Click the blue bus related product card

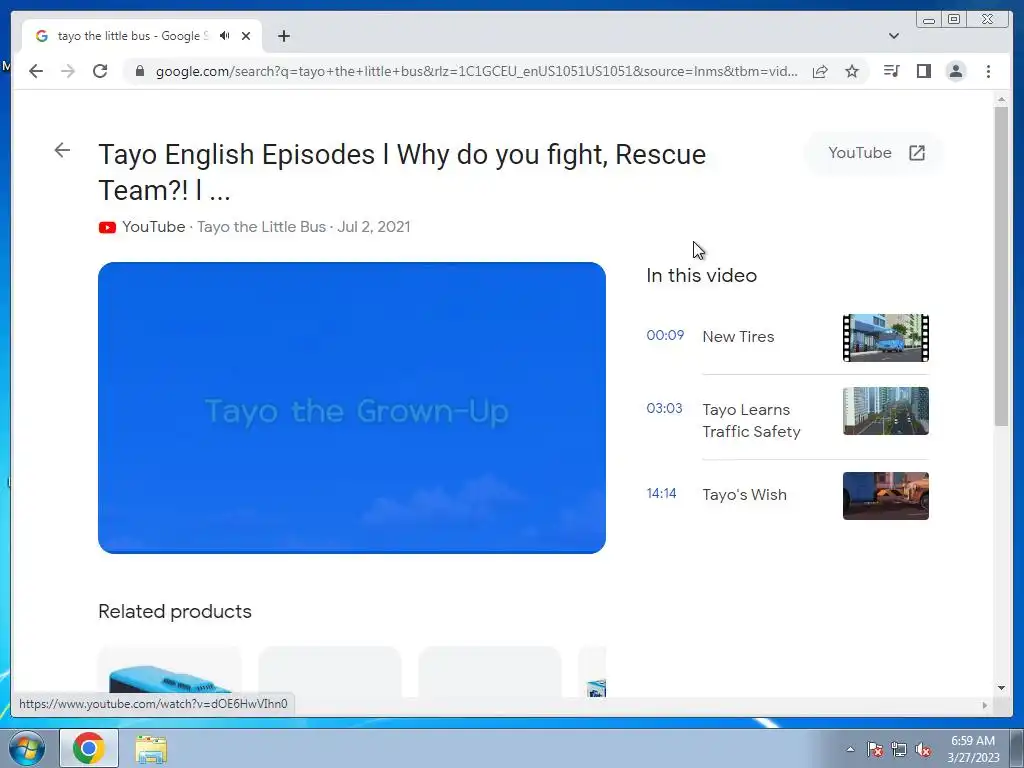(x=170, y=672)
